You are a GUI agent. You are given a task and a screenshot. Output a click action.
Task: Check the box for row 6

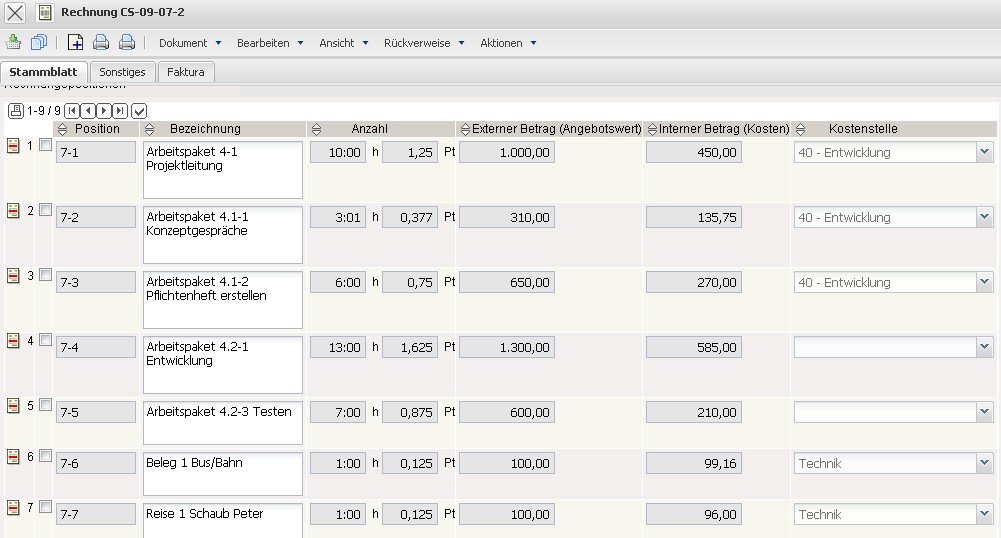45,456
